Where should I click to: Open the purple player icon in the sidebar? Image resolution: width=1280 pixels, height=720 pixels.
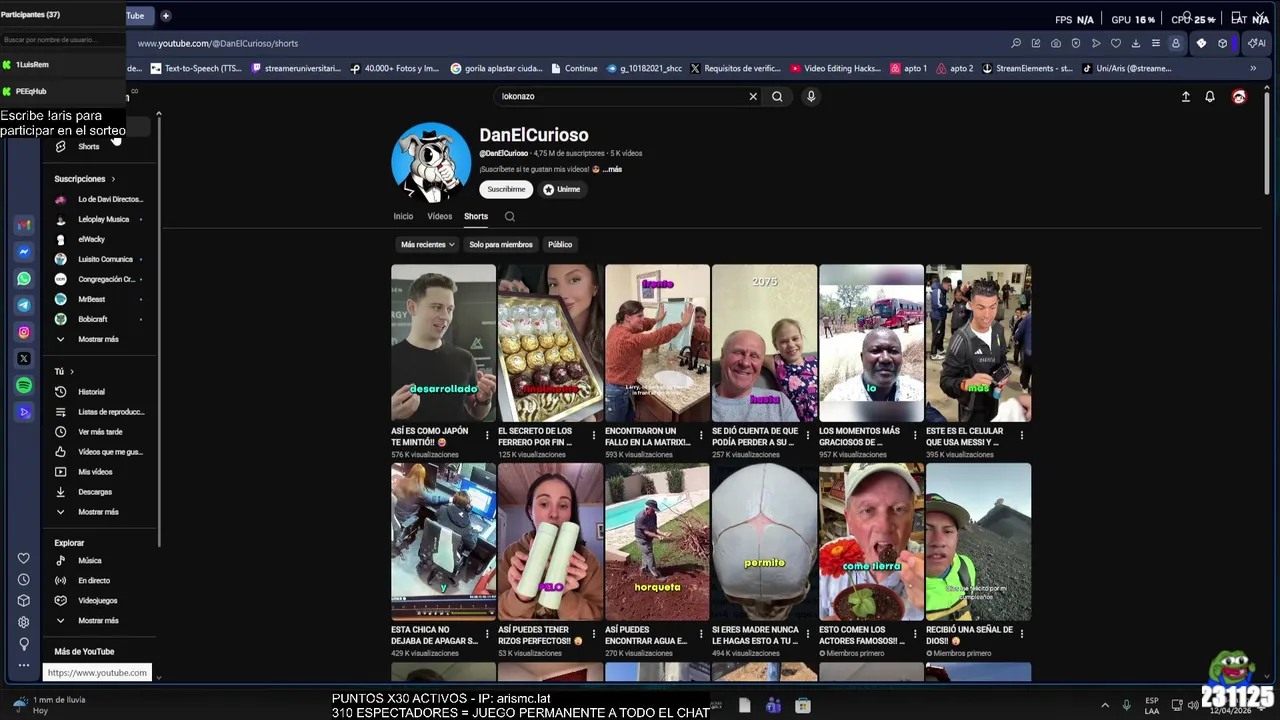[x=24, y=412]
